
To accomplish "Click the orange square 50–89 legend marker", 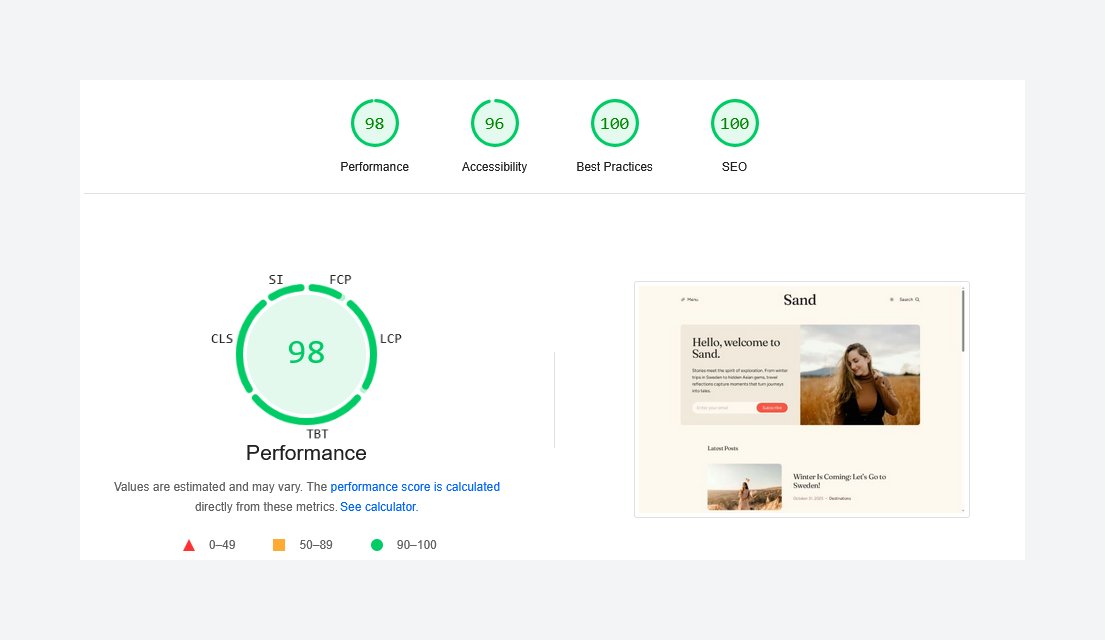I will [281, 544].
